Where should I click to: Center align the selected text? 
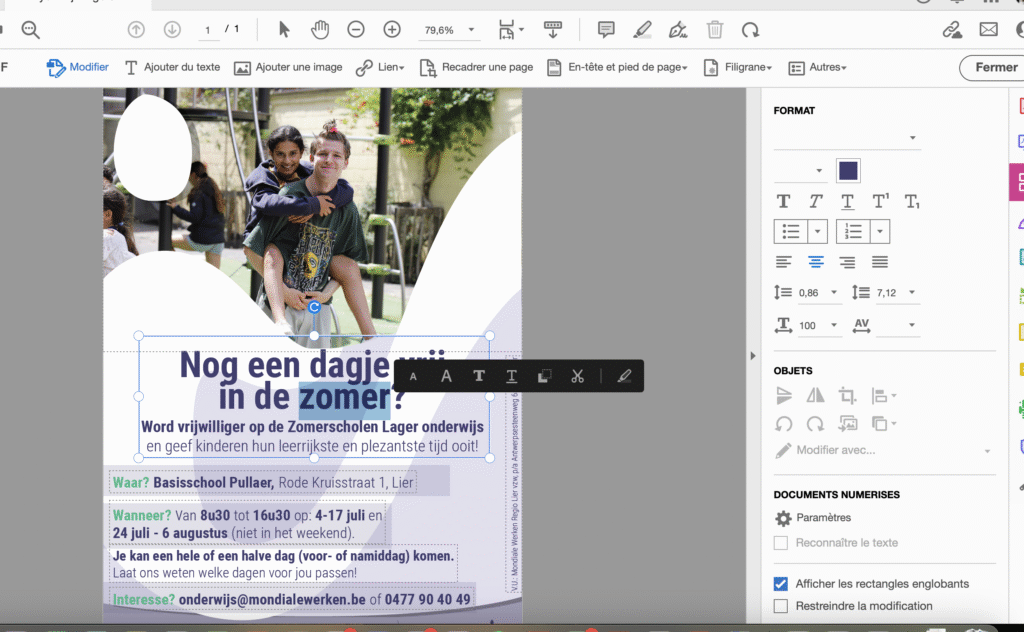pyautogui.click(x=815, y=262)
